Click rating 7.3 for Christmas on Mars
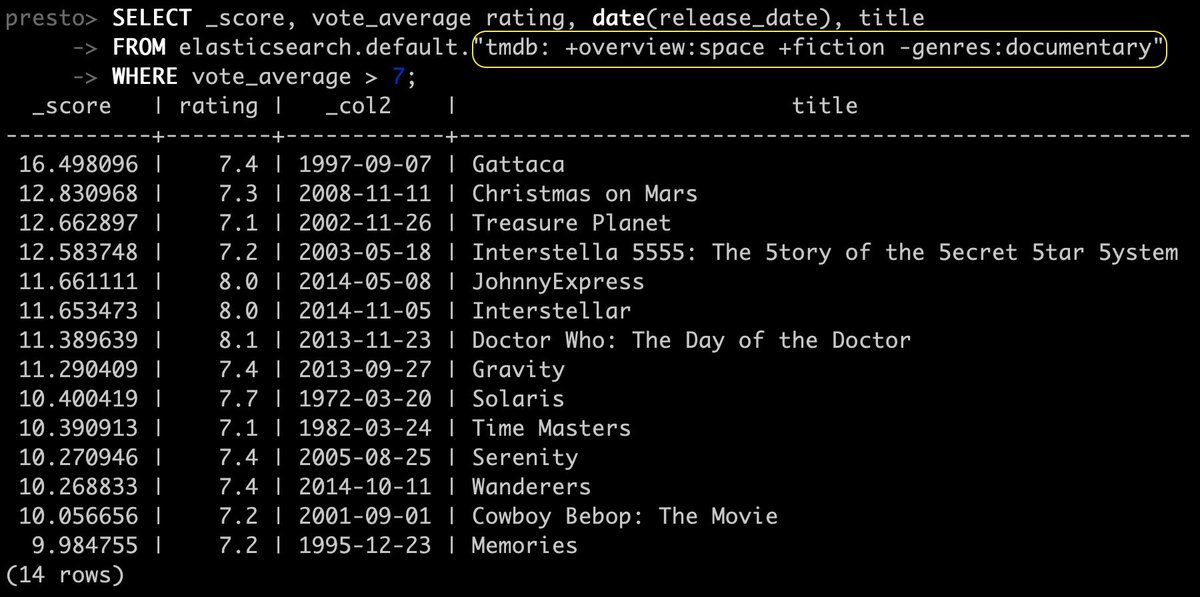Image resolution: width=1200 pixels, height=597 pixels. pyautogui.click(x=238, y=193)
